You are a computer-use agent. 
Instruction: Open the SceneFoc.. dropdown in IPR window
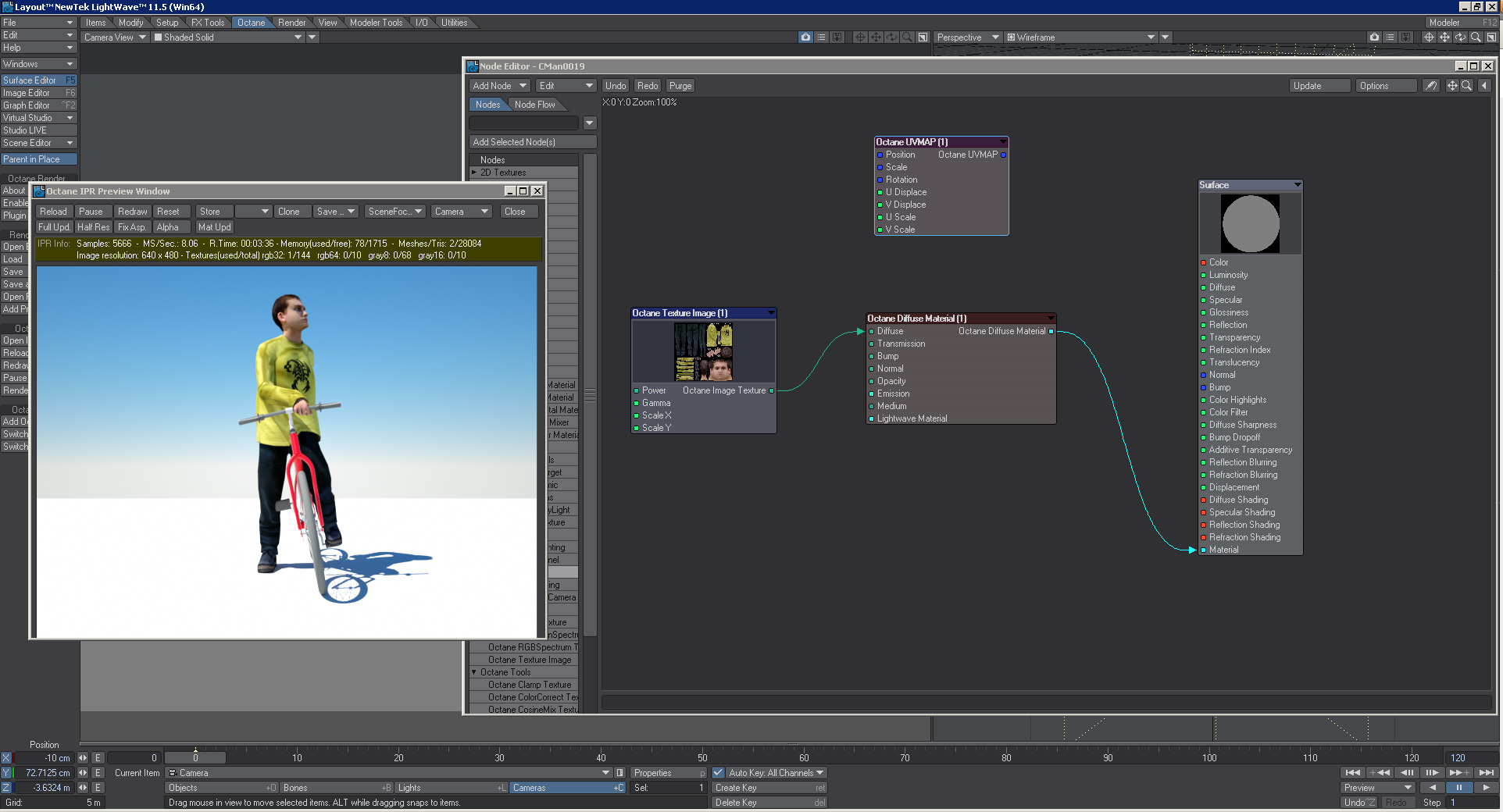pos(395,212)
